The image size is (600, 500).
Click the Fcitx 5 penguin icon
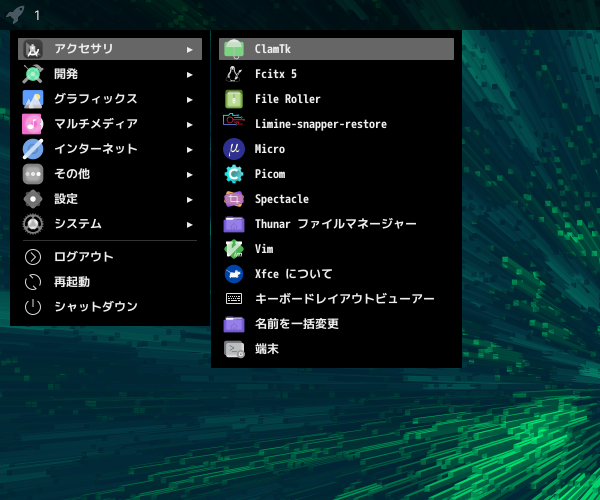(x=234, y=74)
